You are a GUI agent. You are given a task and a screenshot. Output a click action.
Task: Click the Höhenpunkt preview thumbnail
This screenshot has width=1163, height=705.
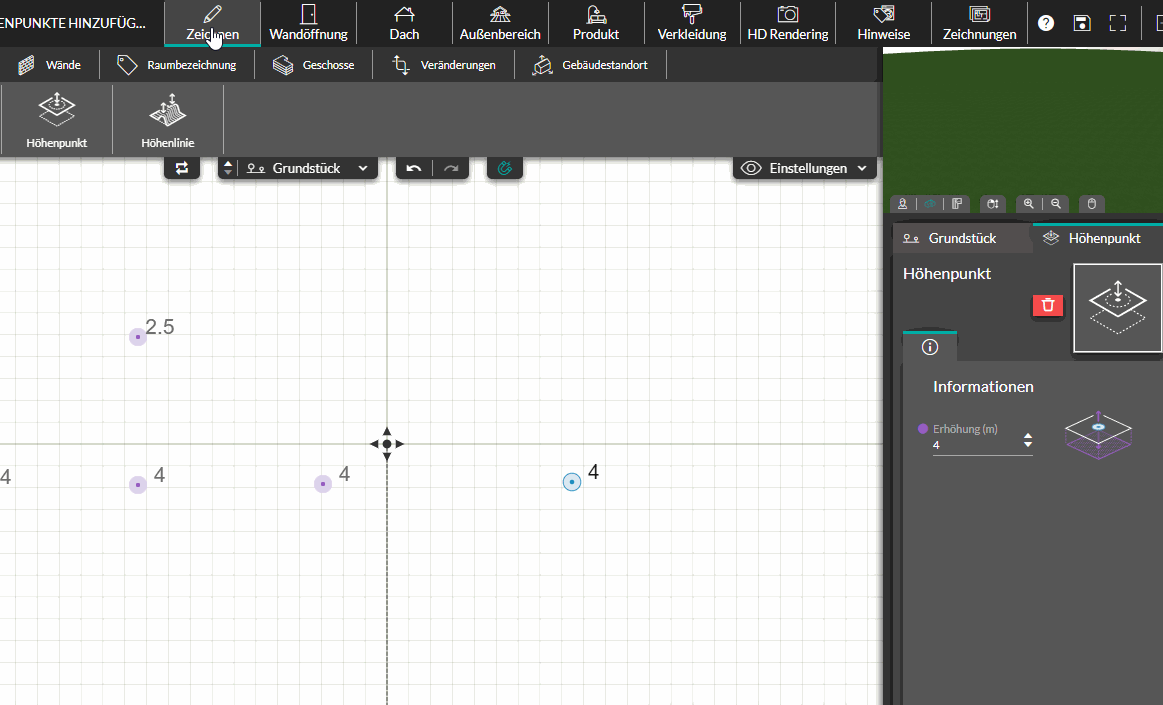tap(1117, 308)
